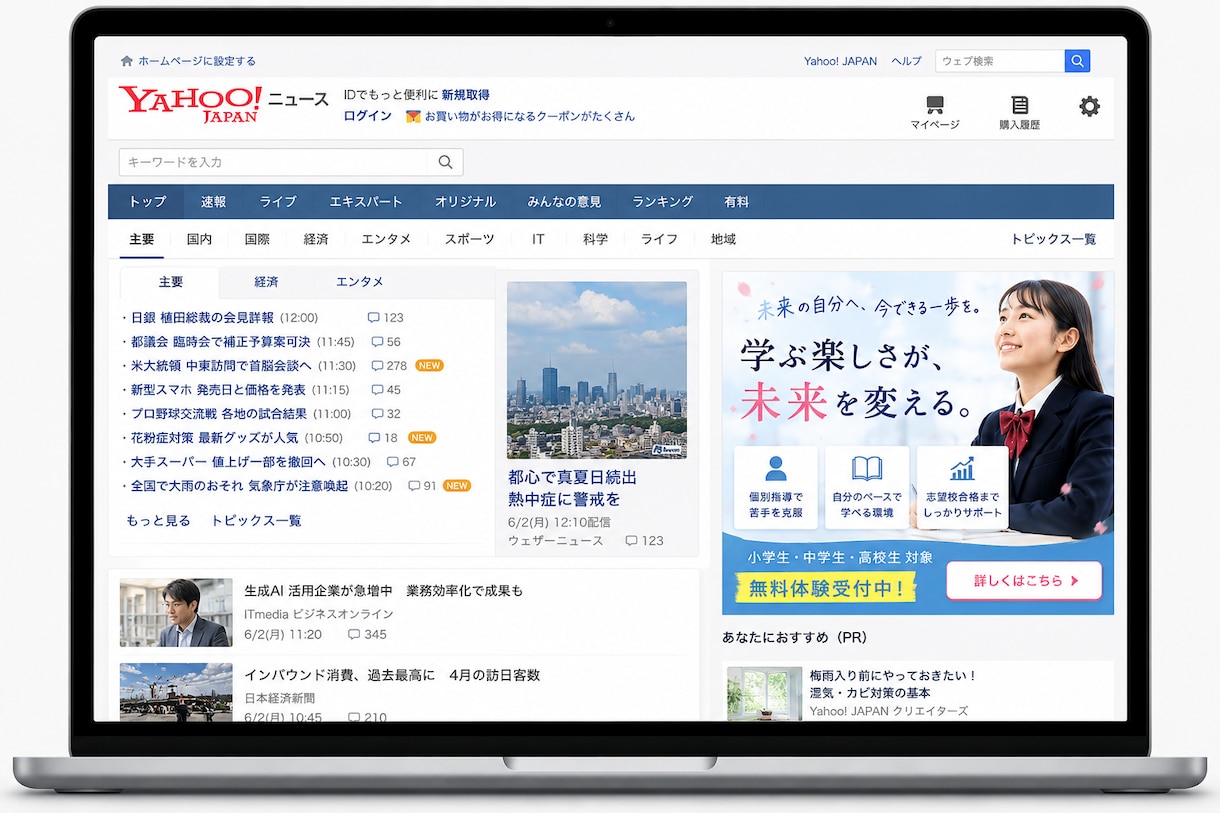Click comment icon for 米大統領 中東訪問 headline

[x=377, y=366]
